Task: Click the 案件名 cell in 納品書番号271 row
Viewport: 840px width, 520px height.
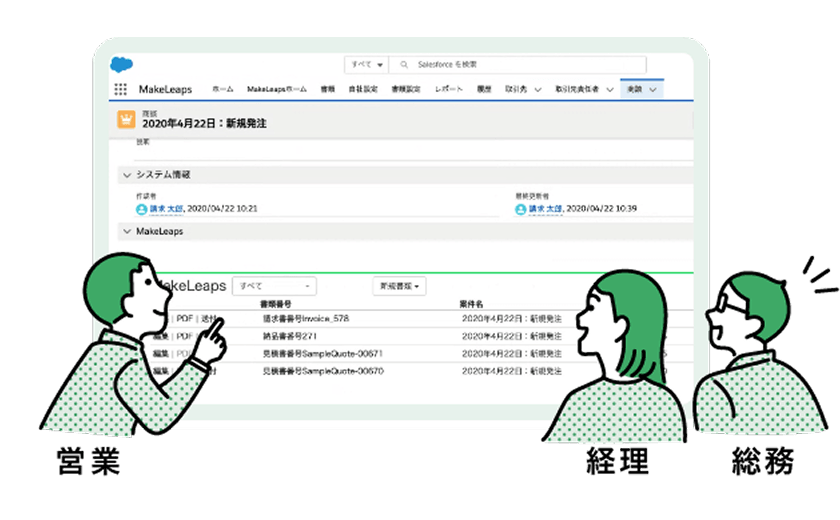Action: pyautogui.click(x=512, y=336)
